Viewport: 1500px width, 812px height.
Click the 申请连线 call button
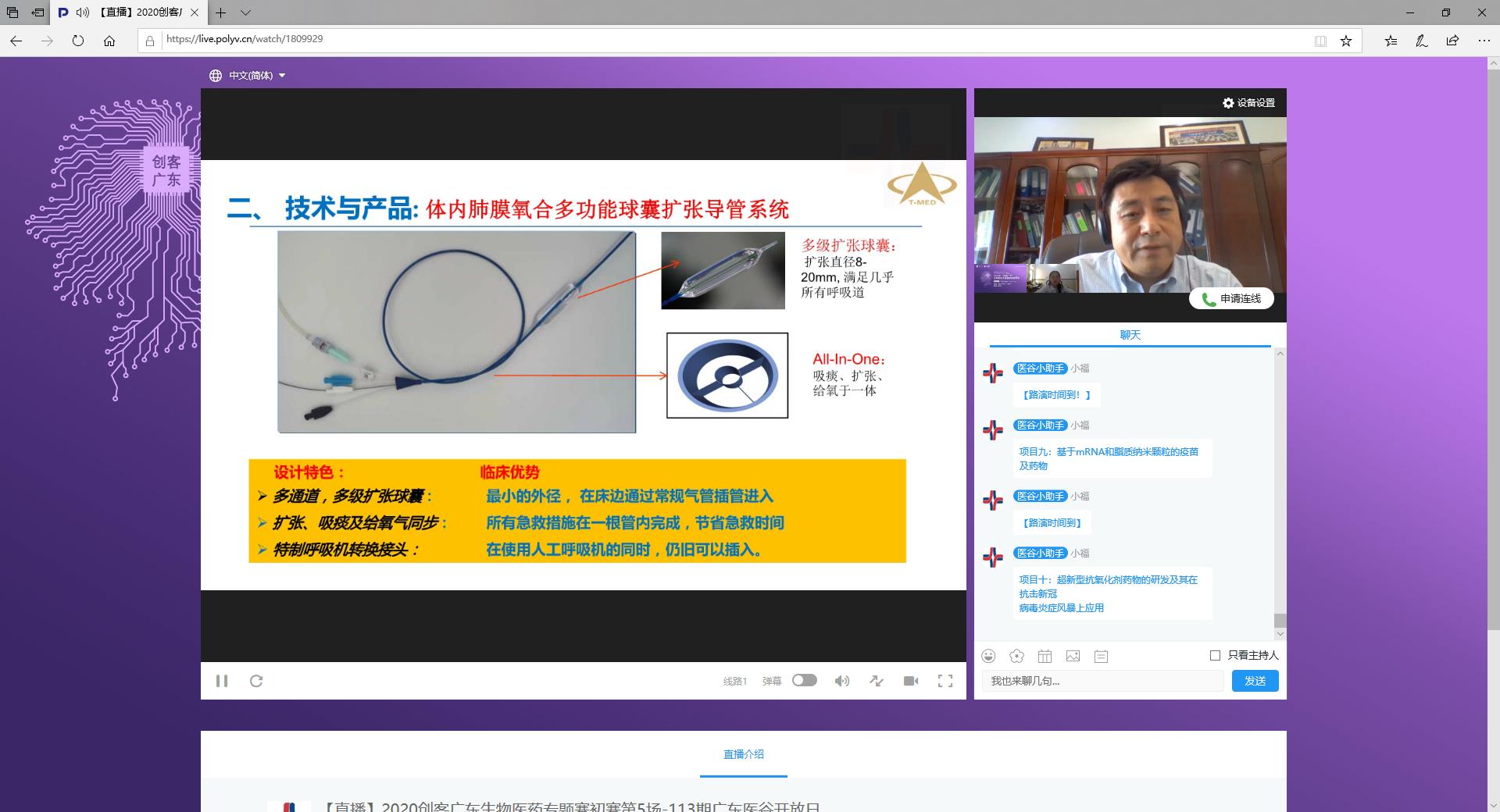tap(1231, 298)
